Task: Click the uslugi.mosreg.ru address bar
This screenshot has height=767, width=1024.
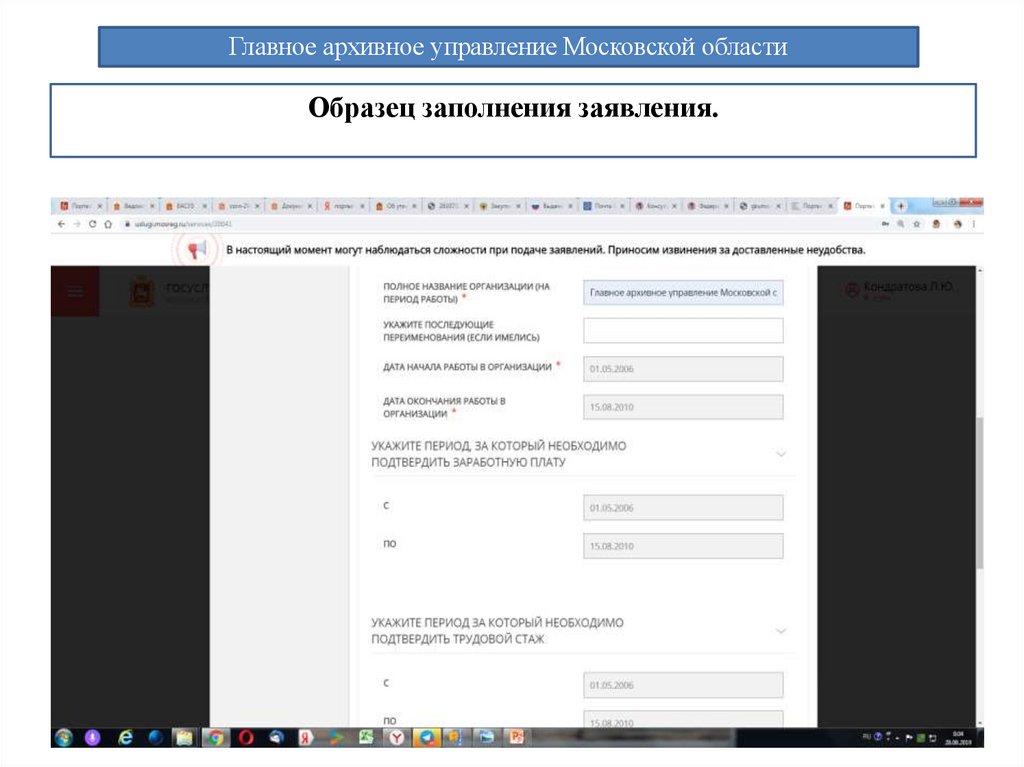Action: coord(496,224)
